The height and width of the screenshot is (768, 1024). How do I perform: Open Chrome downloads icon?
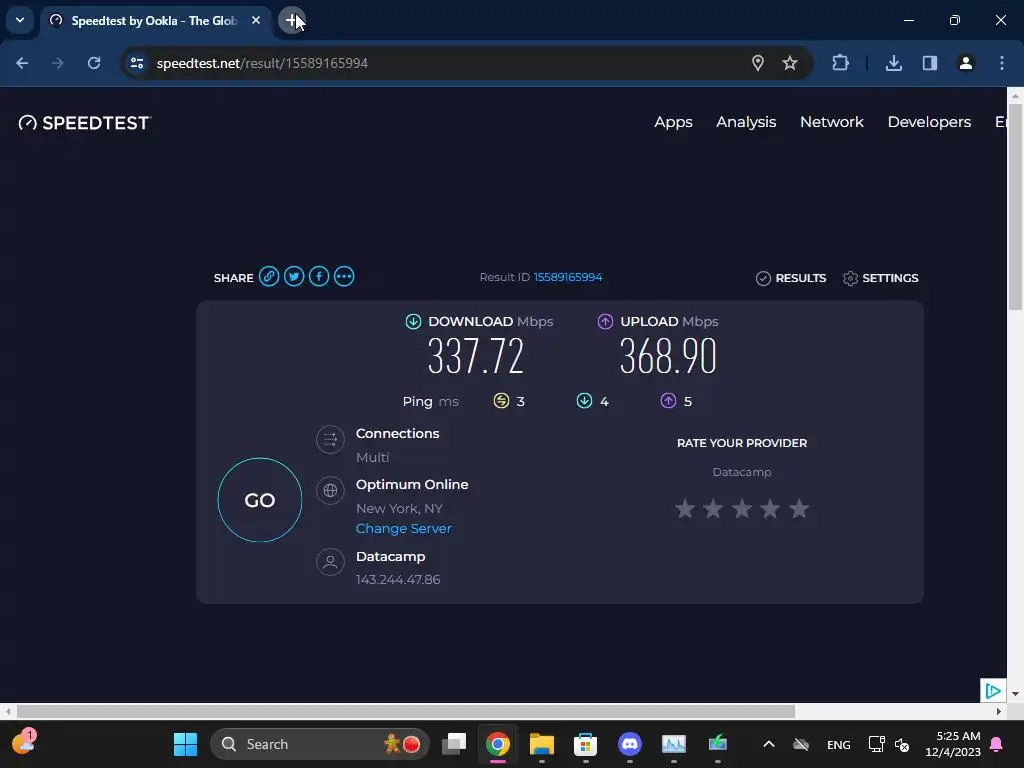(x=894, y=63)
